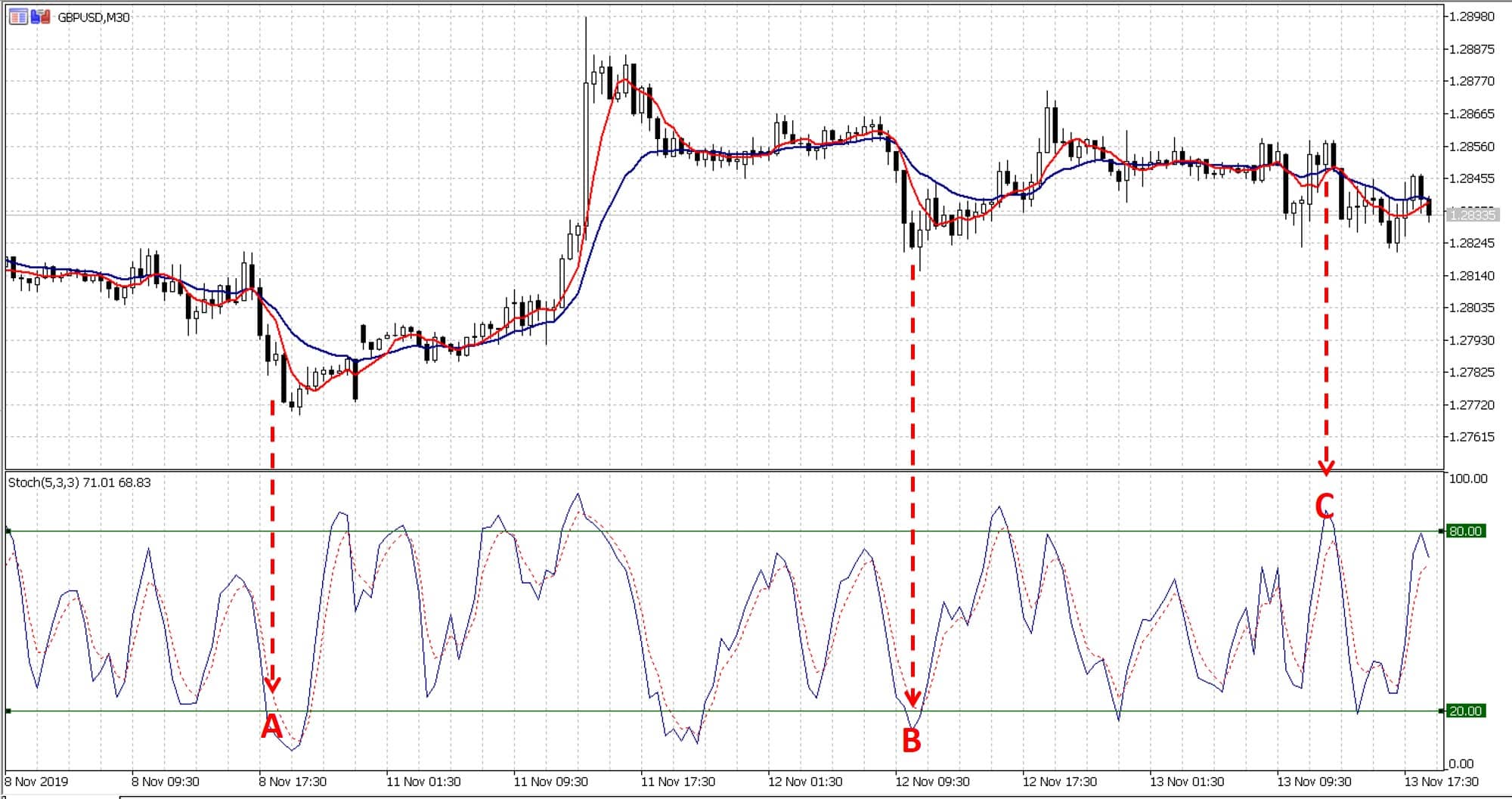Click the 8 Nov 2019 date label
The width and height of the screenshot is (1512, 799).
(x=36, y=782)
